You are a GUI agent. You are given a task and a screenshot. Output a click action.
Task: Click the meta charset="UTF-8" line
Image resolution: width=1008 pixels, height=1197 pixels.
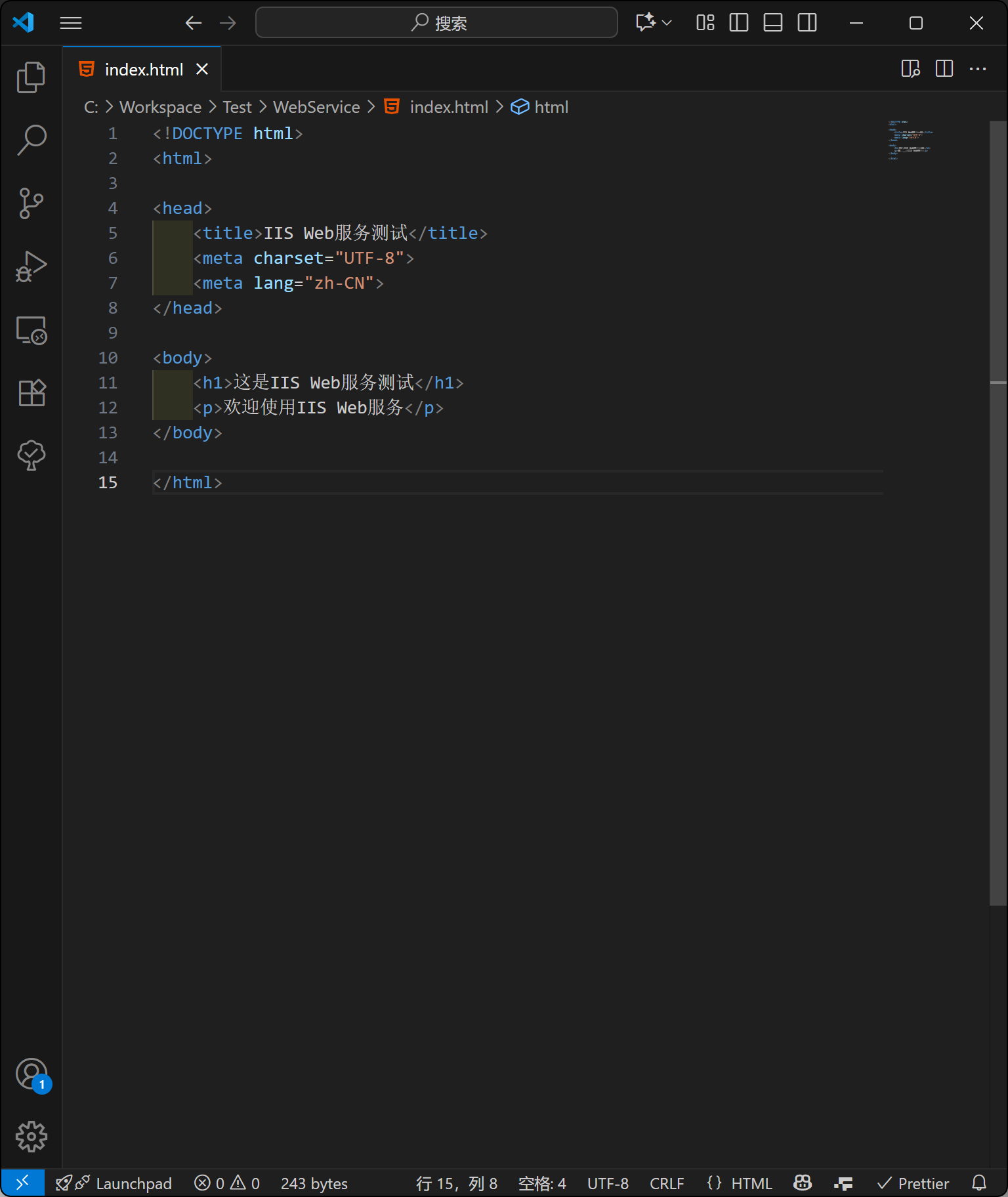303,258
